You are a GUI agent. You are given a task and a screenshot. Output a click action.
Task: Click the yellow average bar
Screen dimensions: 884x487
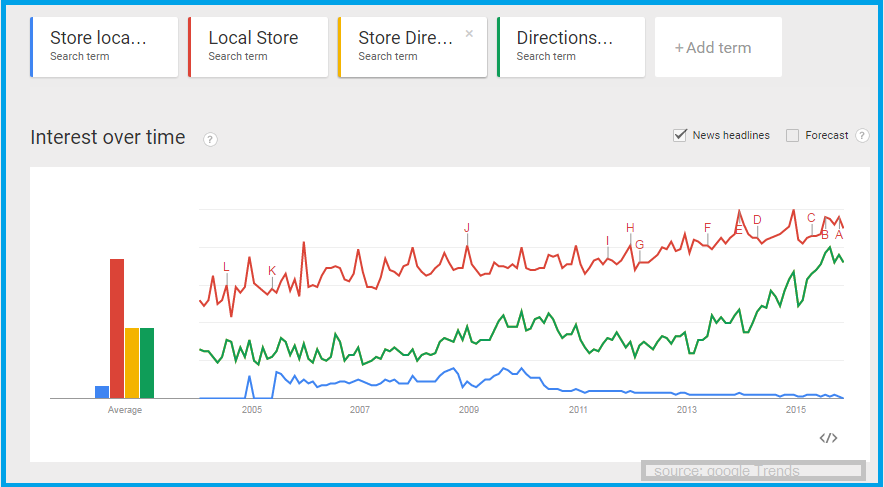tap(132, 362)
